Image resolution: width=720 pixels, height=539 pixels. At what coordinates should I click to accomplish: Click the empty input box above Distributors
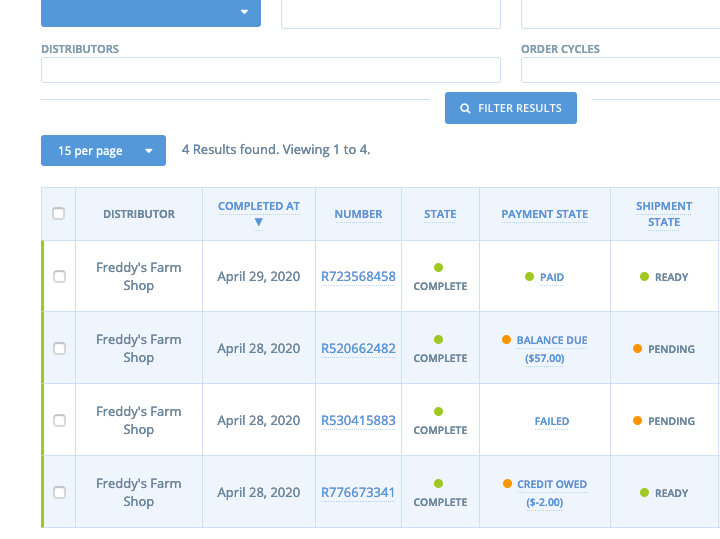coord(391,14)
